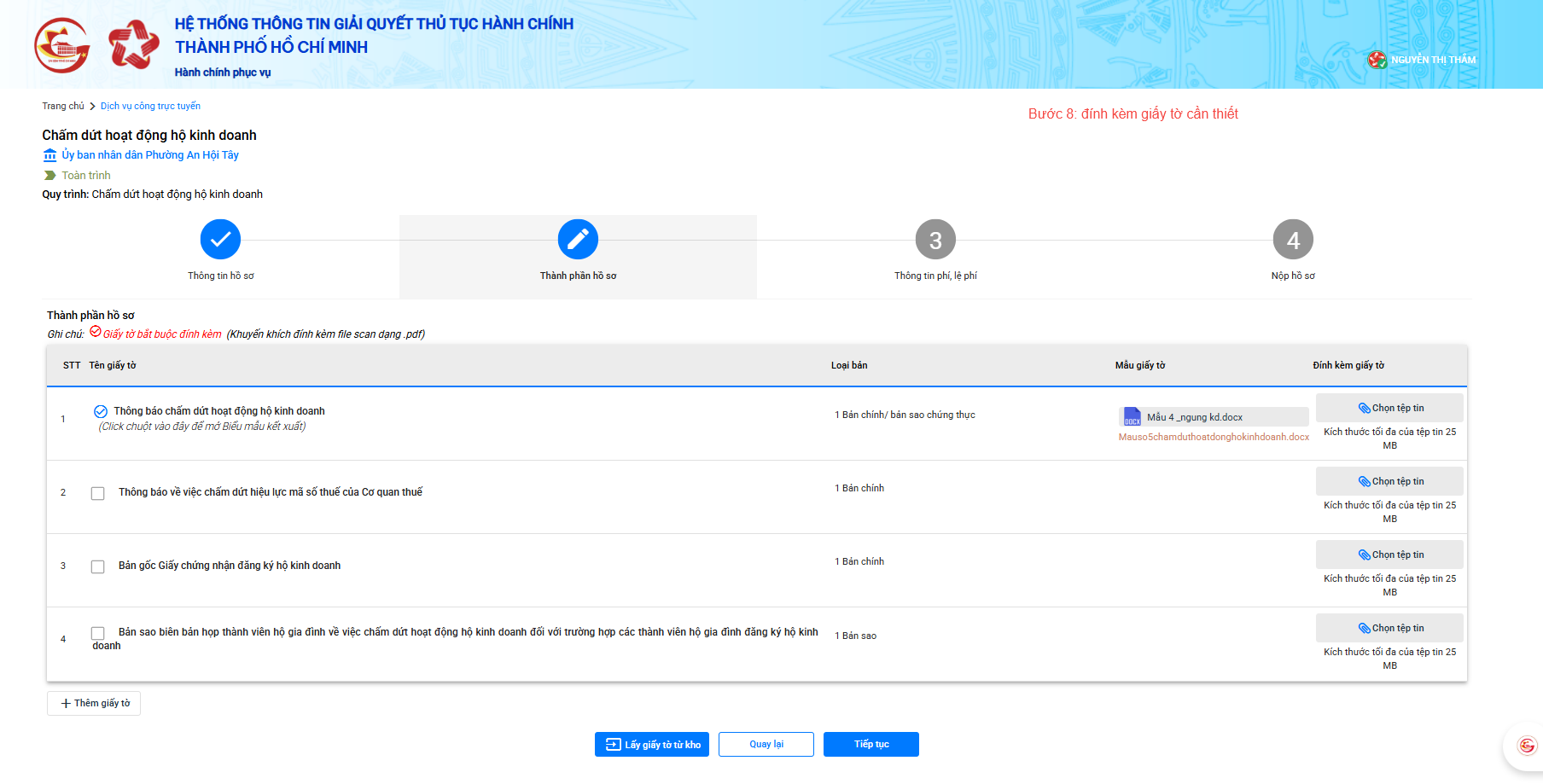
Task: Tick the family meeting minutes copy checkbox
Action: tap(98, 633)
